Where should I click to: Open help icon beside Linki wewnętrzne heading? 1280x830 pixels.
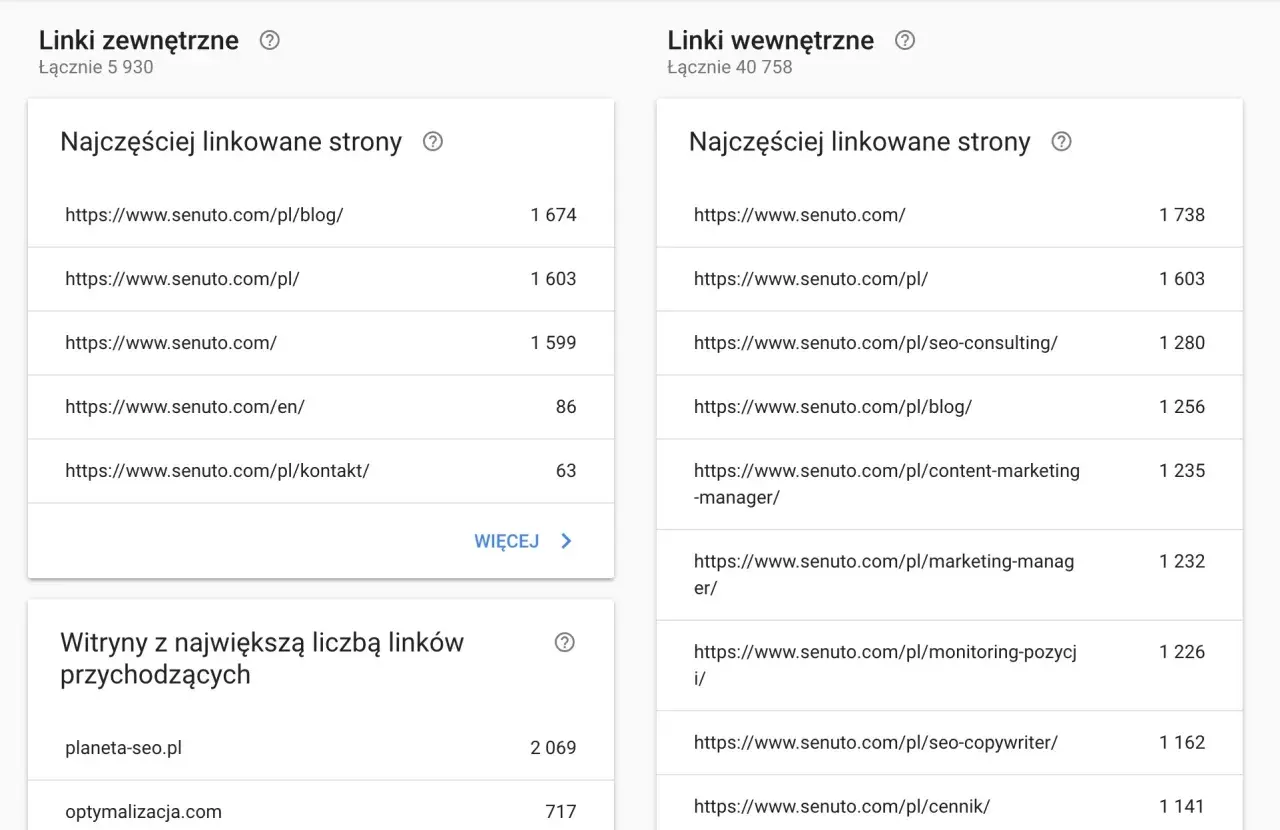coord(905,40)
